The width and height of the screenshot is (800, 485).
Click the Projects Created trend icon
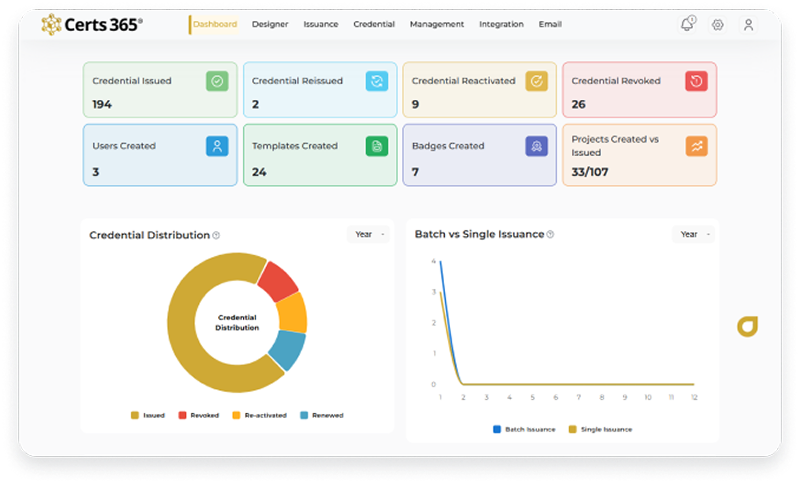point(696,146)
